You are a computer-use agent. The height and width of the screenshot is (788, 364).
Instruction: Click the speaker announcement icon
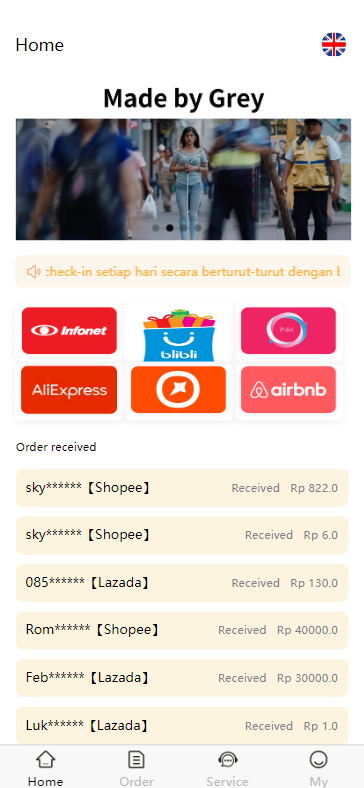tap(34, 272)
